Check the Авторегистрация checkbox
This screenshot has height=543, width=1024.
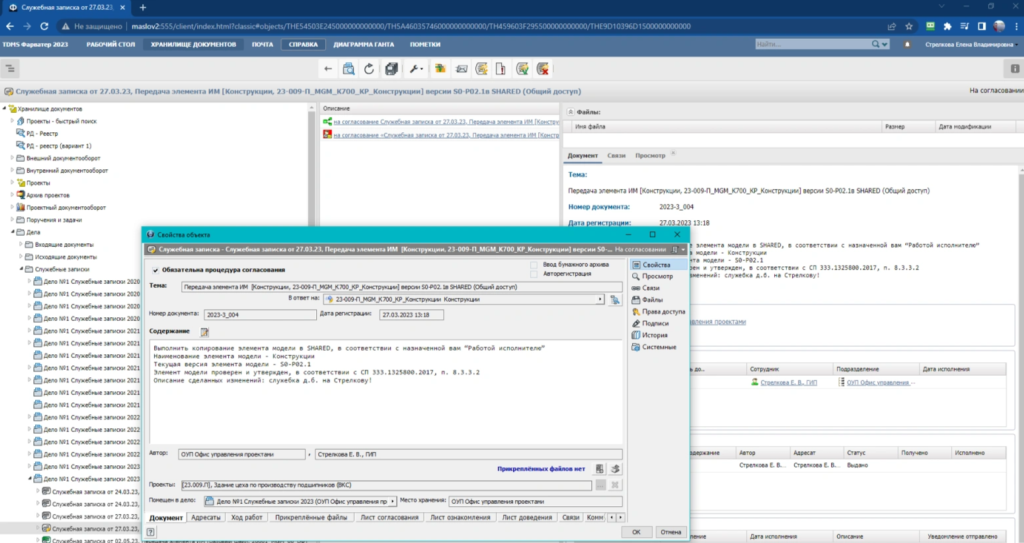[534, 273]
